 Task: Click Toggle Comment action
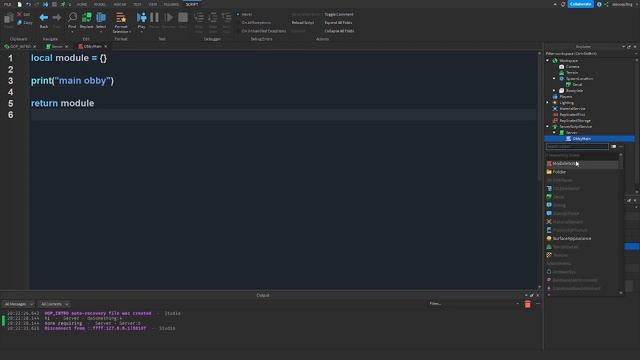pyautogui.click(x=339, y=14)
